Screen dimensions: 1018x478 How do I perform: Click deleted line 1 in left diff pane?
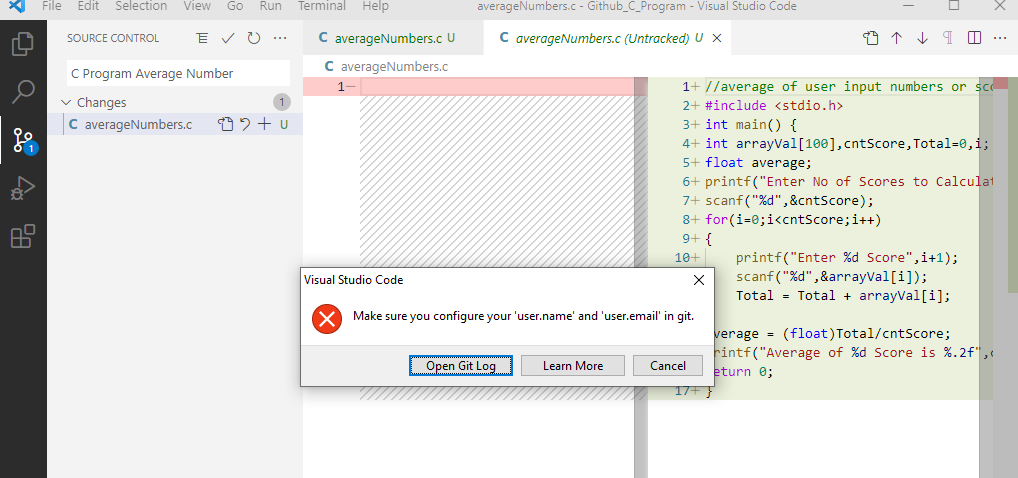point(474,87)
